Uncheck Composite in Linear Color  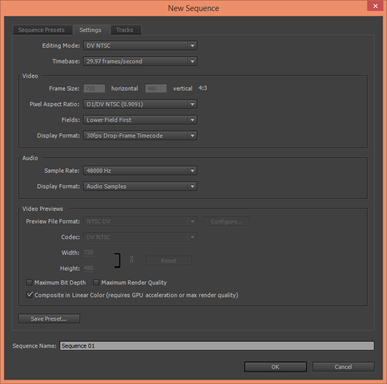[29, 295]
